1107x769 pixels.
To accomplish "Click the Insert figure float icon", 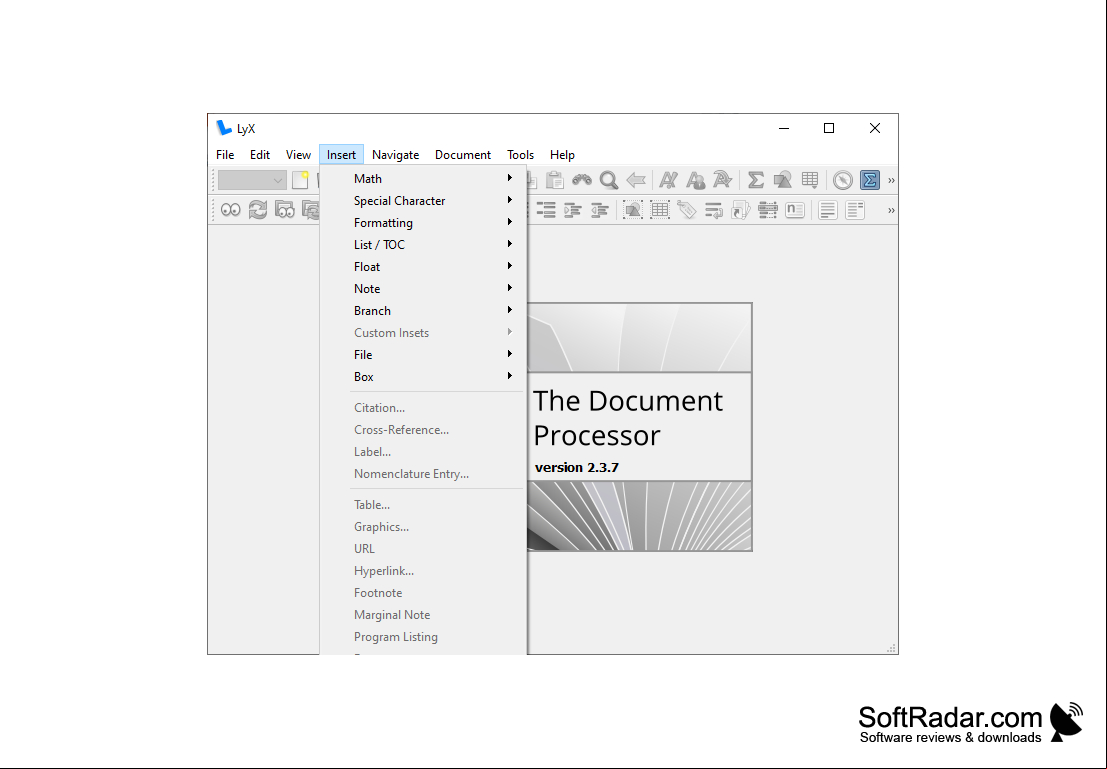I will point(633,210).
